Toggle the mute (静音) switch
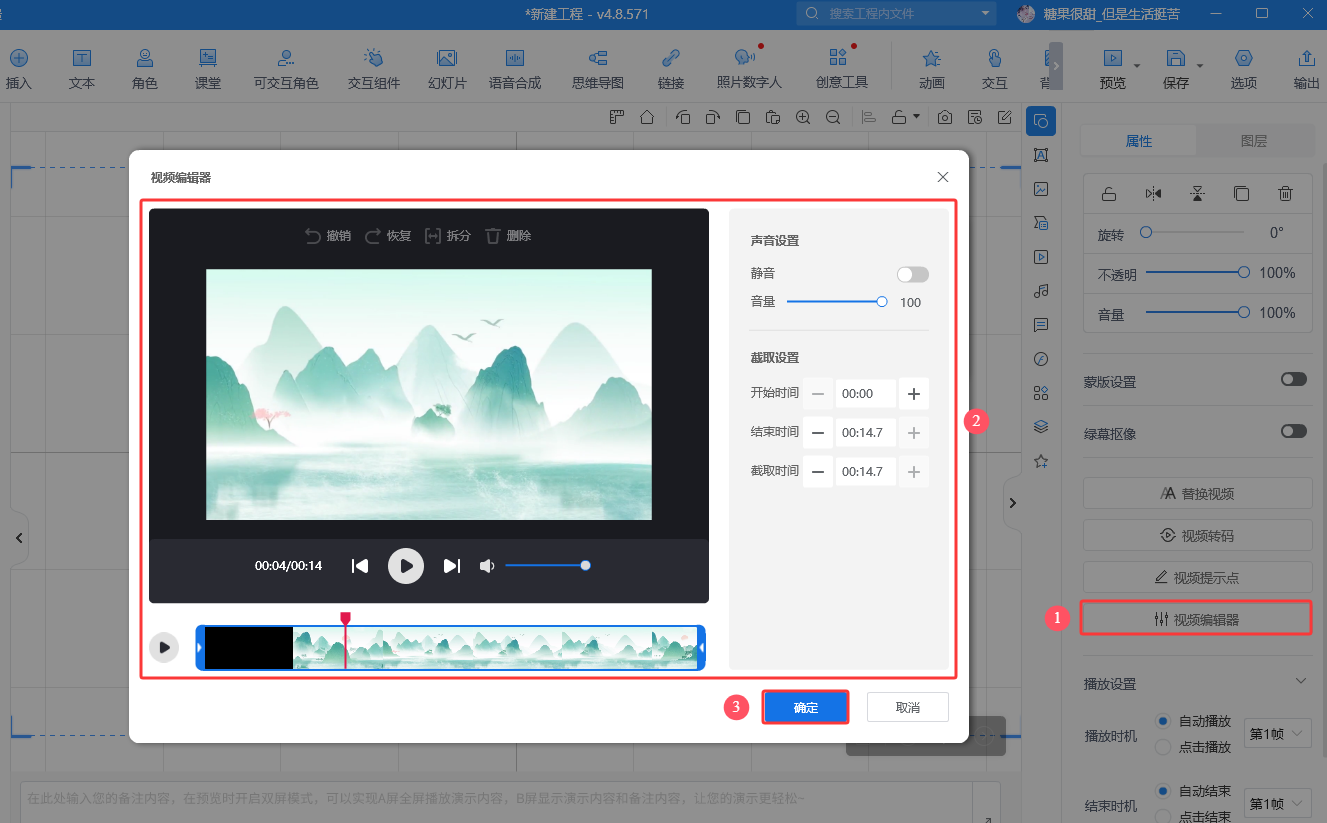This screenshot has height=823, width=1327. [912, 275]
